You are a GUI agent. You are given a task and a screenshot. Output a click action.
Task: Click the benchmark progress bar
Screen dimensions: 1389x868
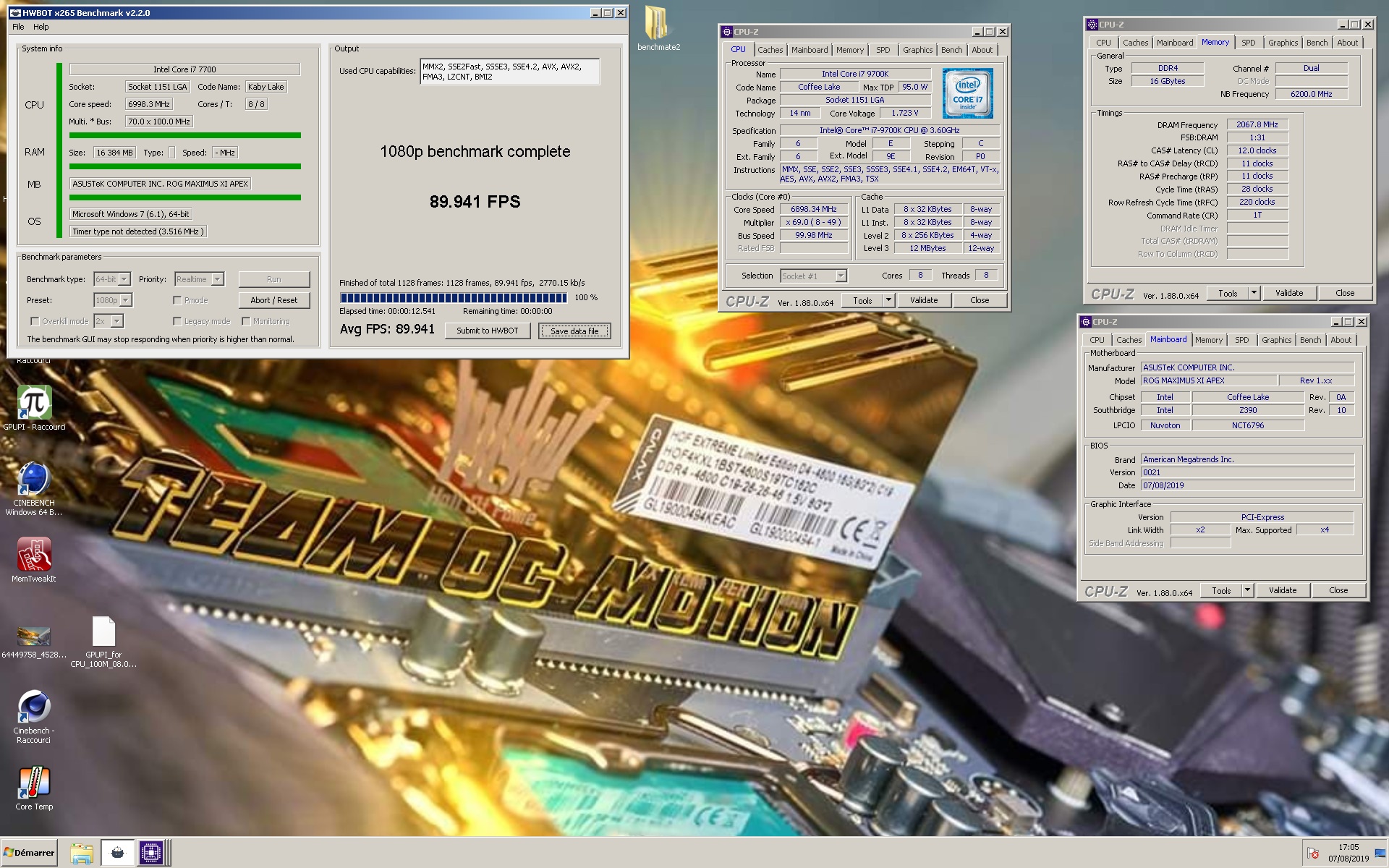tap(454, 297)
